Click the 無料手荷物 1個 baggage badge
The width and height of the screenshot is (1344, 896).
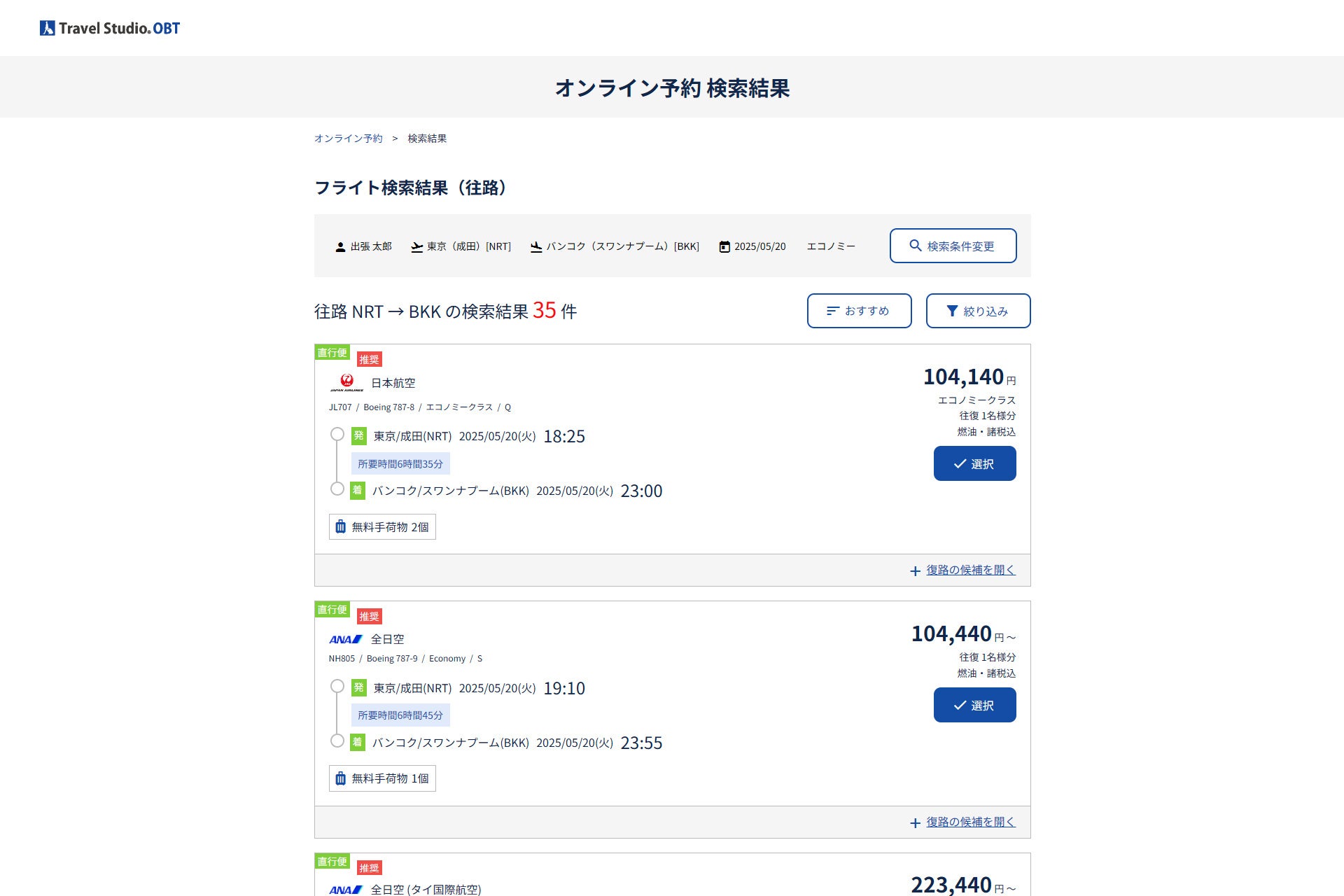[382, 778]
